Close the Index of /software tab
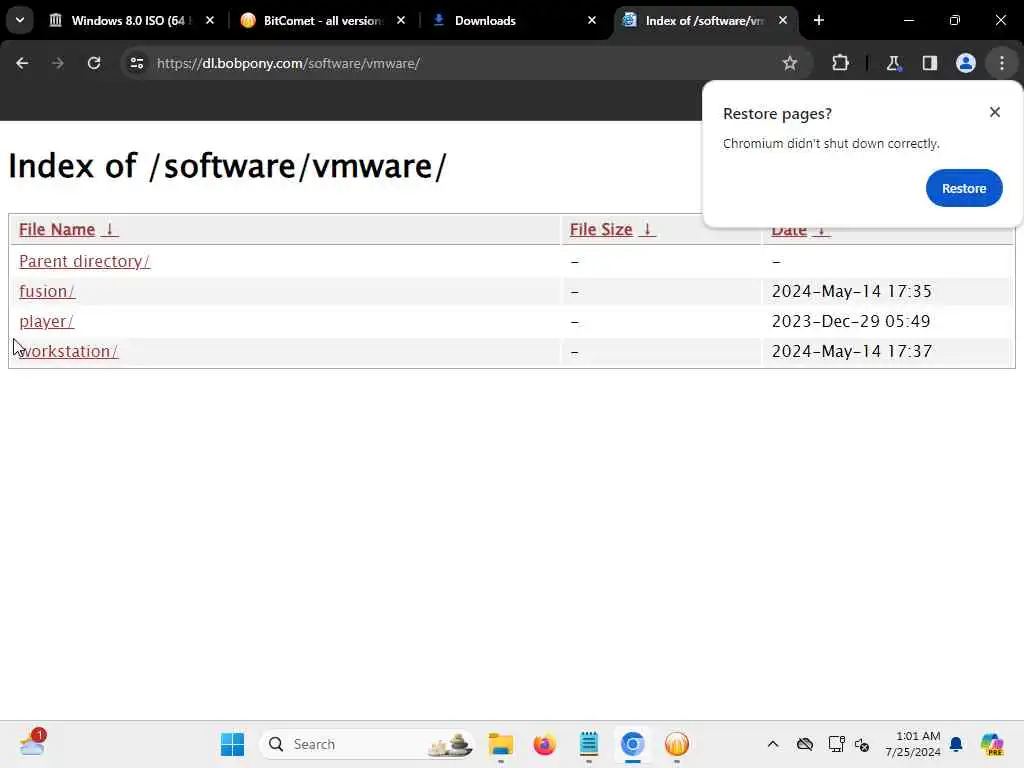The height and width of the screenshot is (768, 1024). click(782, 21)
